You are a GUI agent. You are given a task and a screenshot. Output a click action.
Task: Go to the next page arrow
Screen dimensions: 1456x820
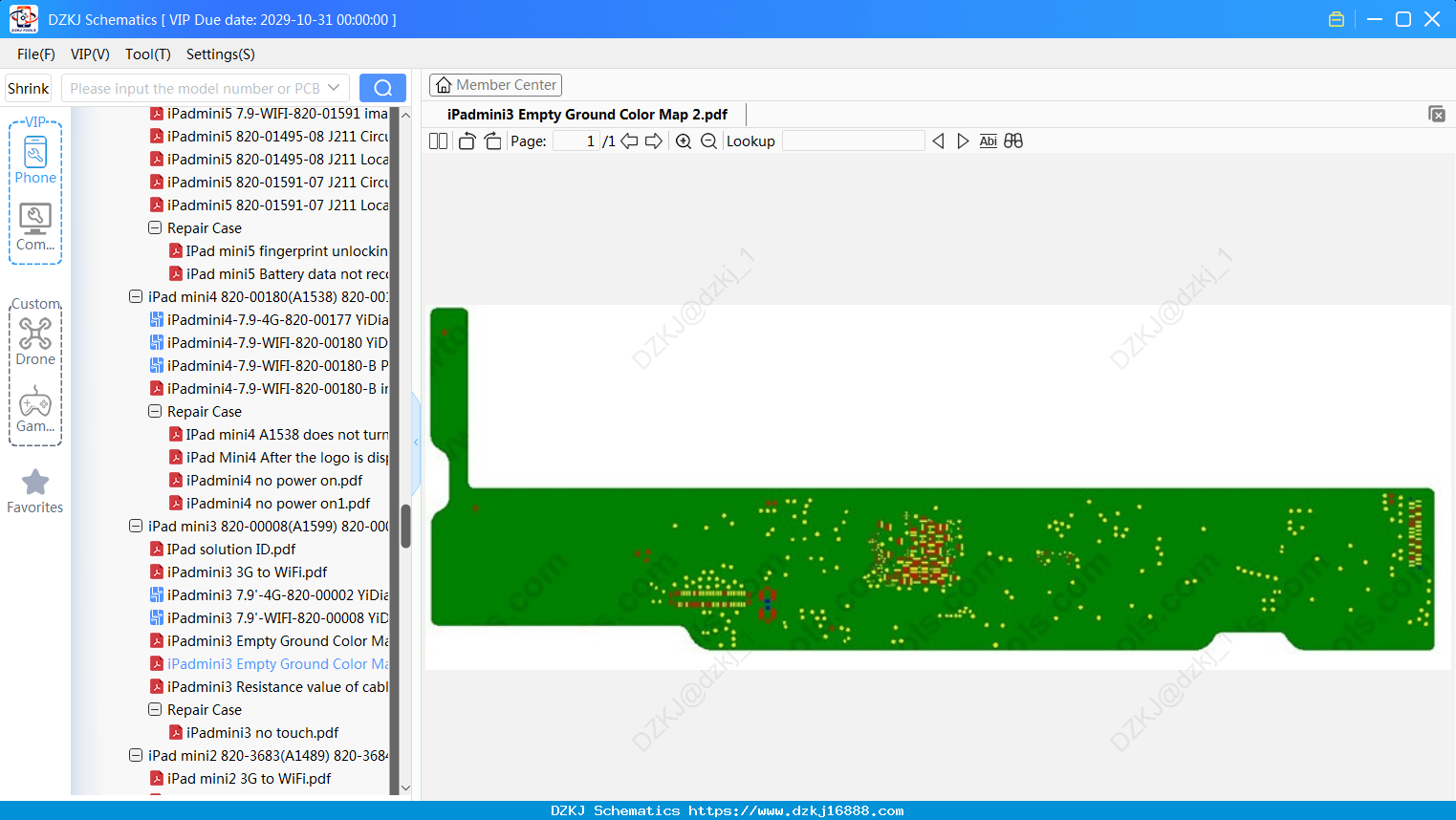[654, 141]
